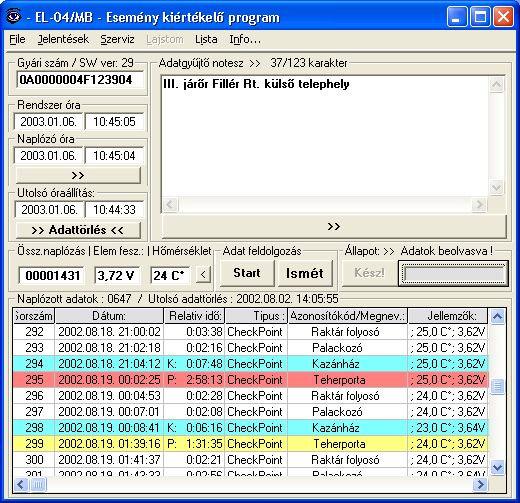This screenshot has height=503, width=520.
Task: Click the eye application icon in title bar
Action: coord(14,17)
